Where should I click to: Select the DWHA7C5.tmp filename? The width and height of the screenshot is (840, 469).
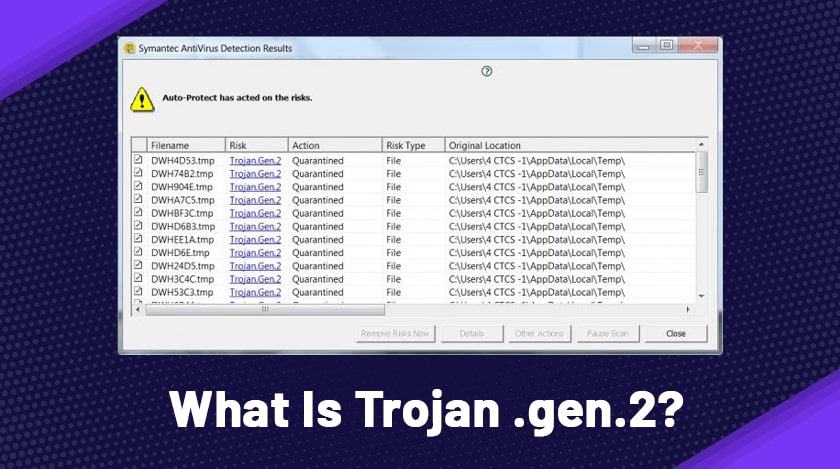click(x=182, y=200)
